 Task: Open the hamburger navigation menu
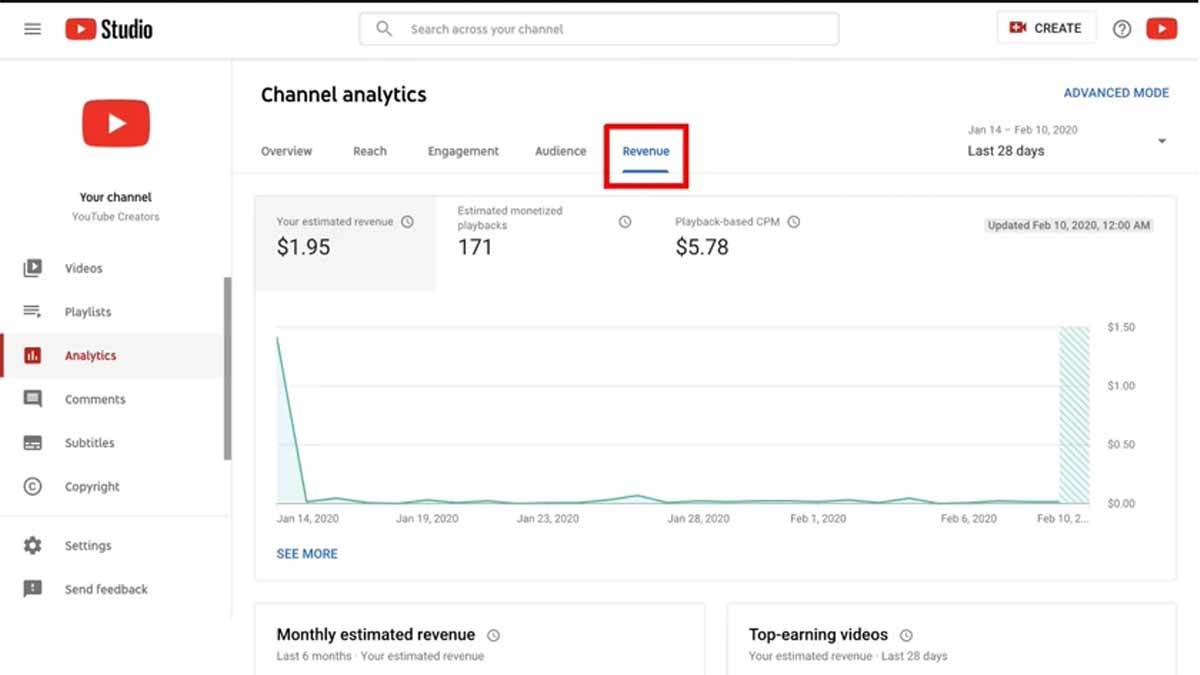33,29
